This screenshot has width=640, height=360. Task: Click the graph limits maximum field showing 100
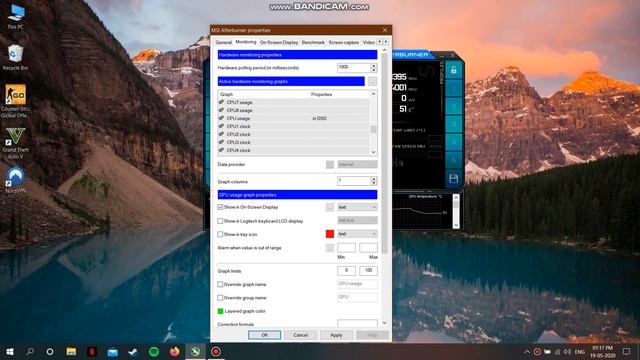pos(369,271)
